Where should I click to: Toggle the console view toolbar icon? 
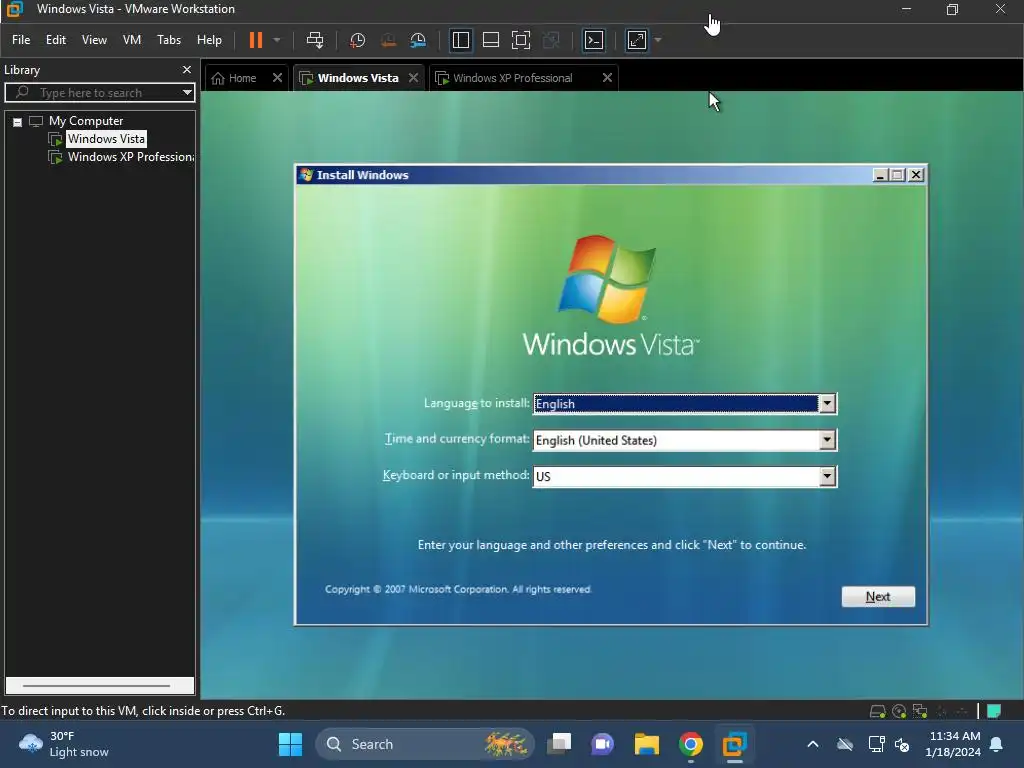[594, 40]
